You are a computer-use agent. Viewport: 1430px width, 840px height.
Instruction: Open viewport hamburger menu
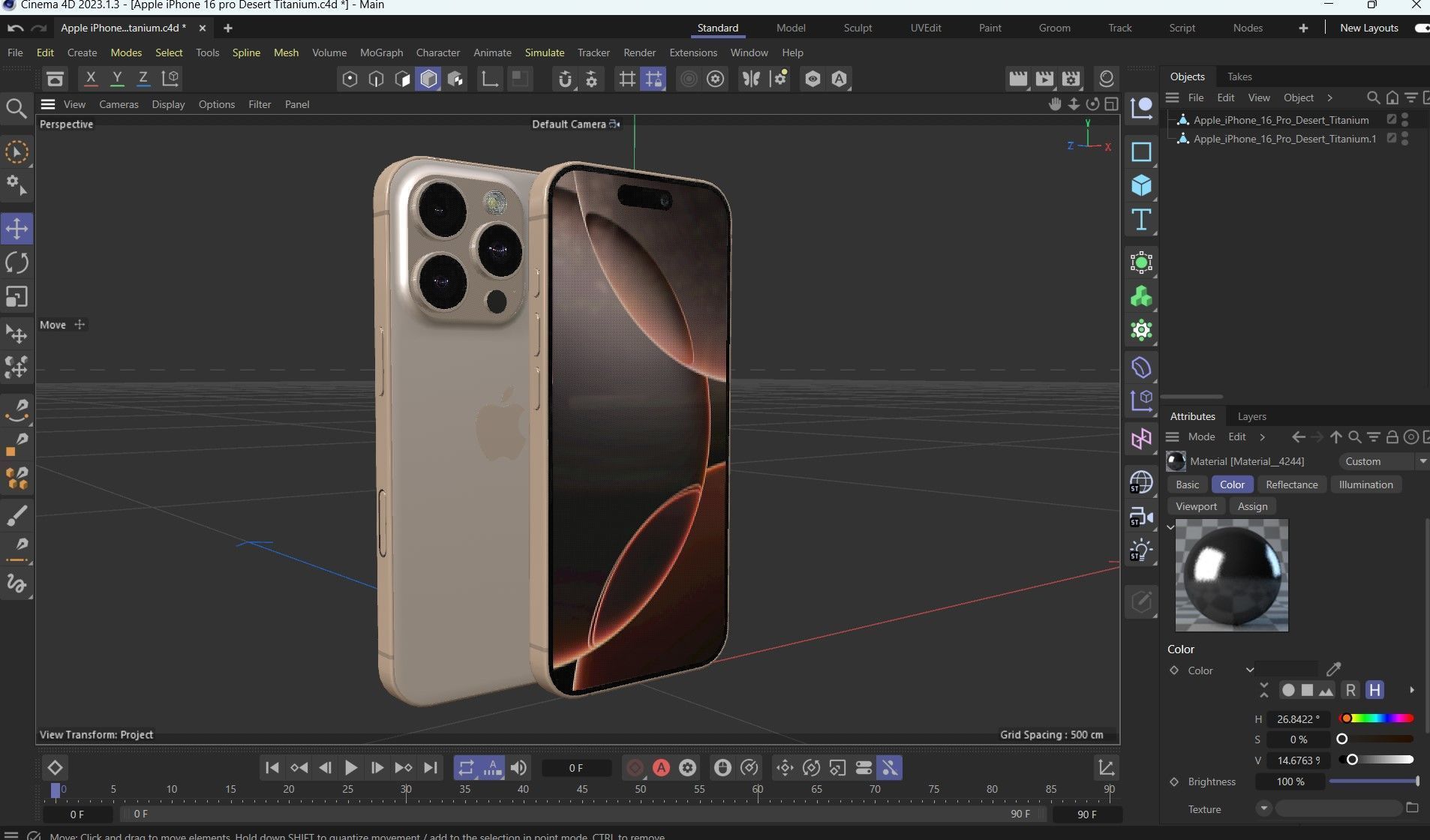[48, 104]
